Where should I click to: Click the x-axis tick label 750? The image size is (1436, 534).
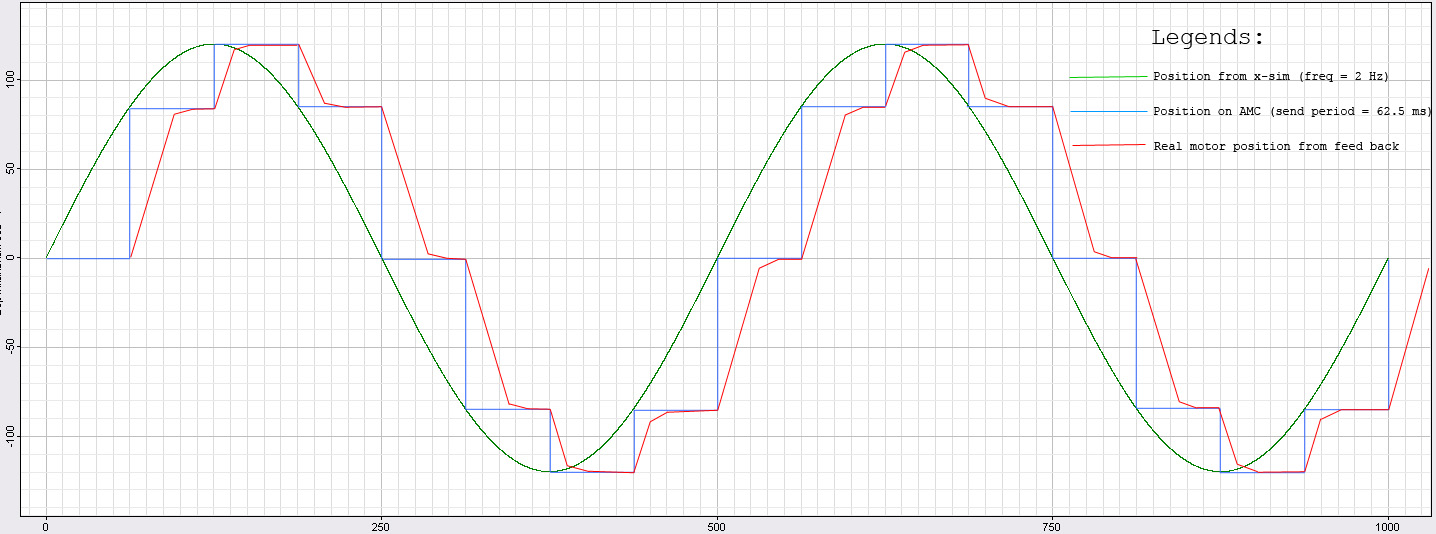click(x=1052, y=526)
